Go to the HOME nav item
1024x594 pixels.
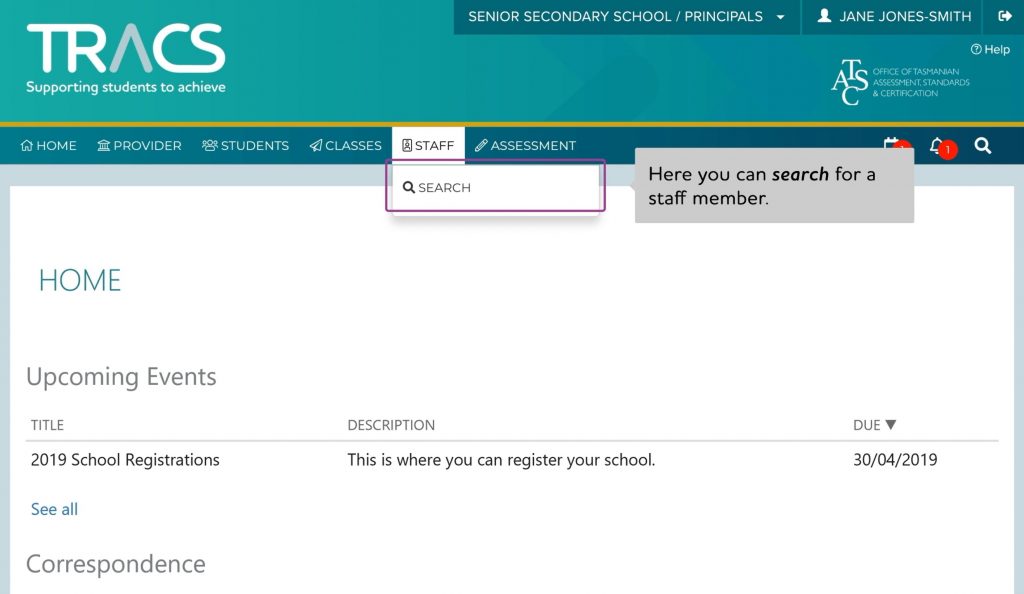48,145
